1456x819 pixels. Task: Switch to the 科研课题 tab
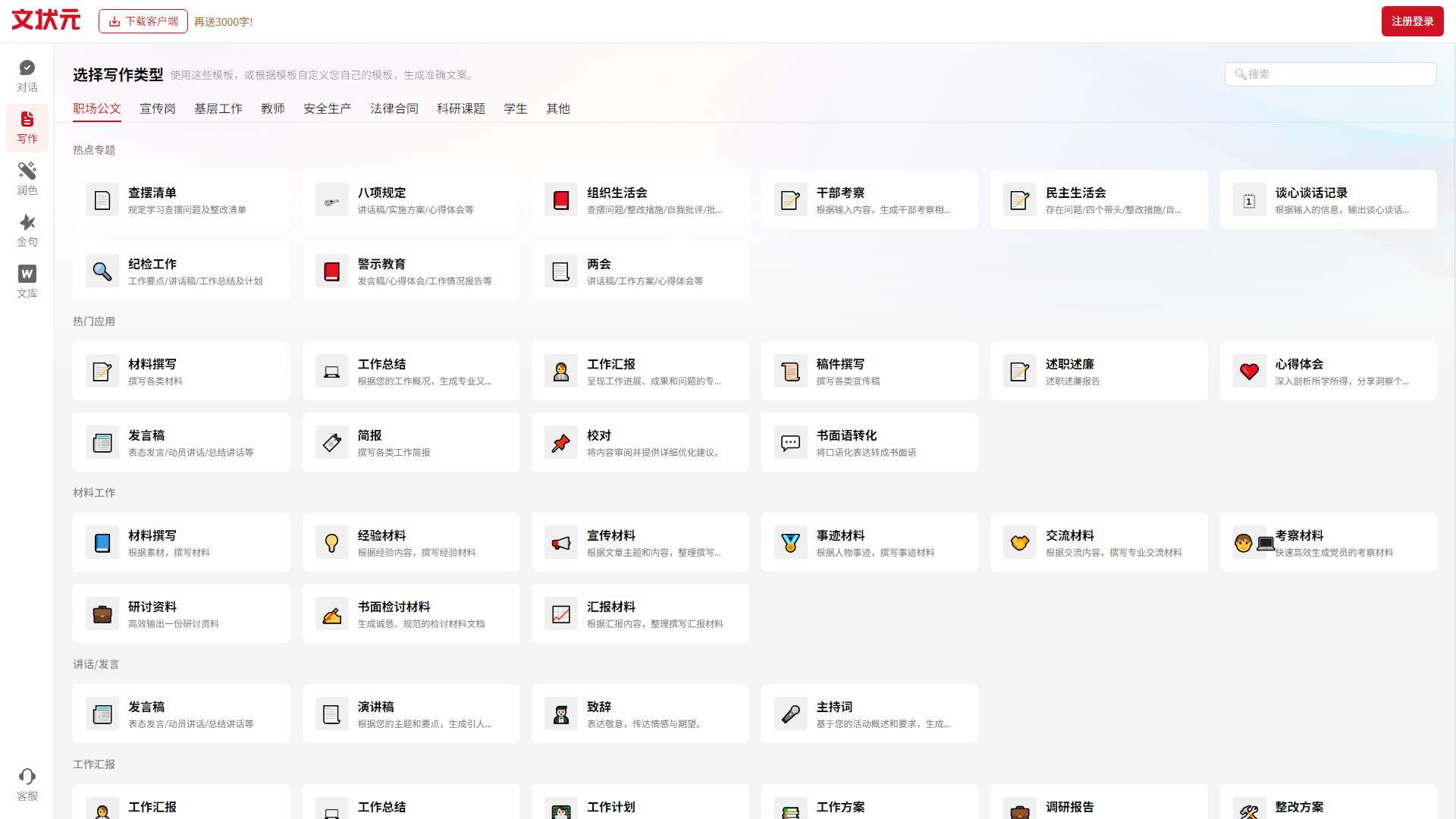click(461, 108)
